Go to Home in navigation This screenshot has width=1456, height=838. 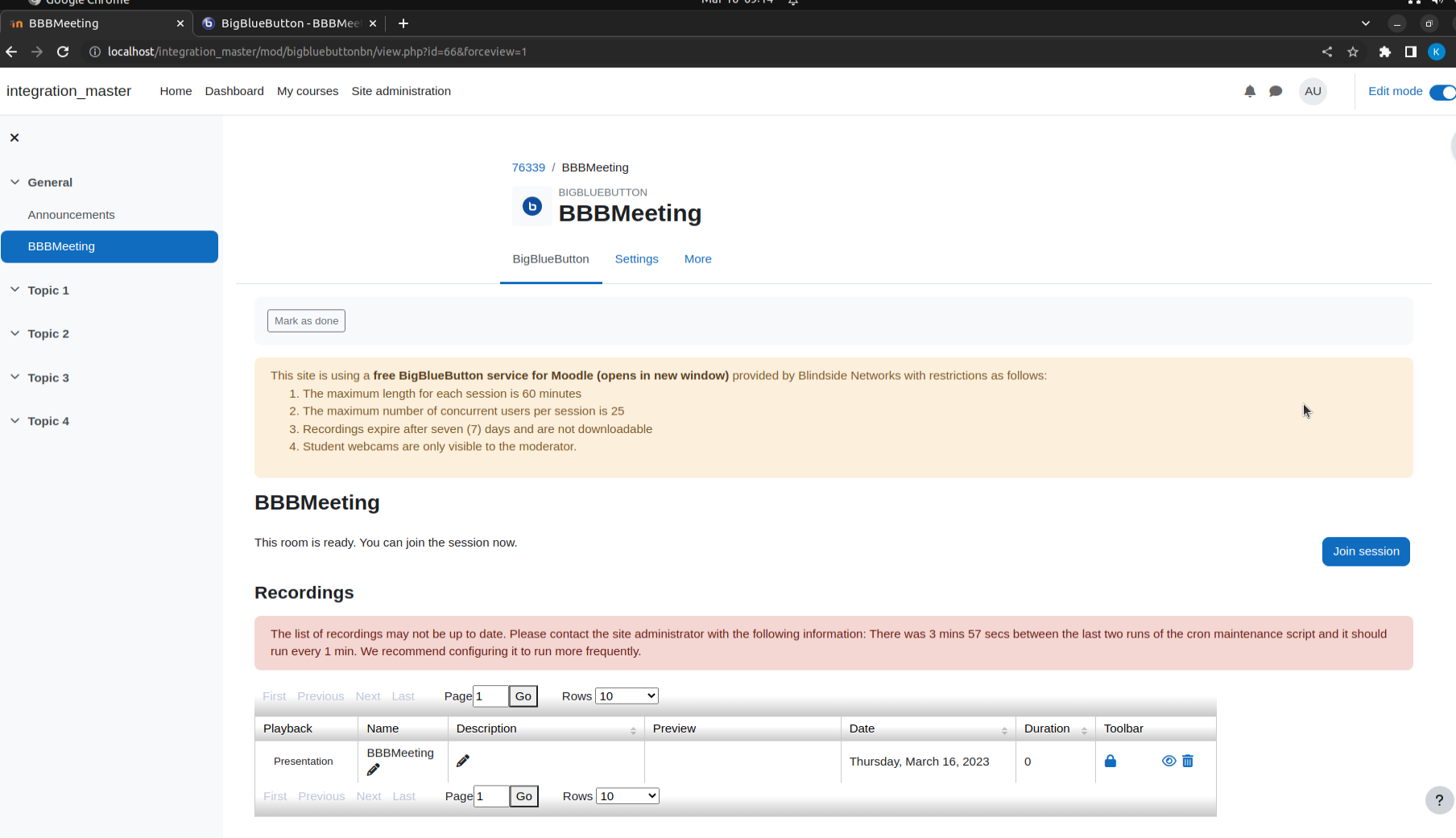point(176,91)
